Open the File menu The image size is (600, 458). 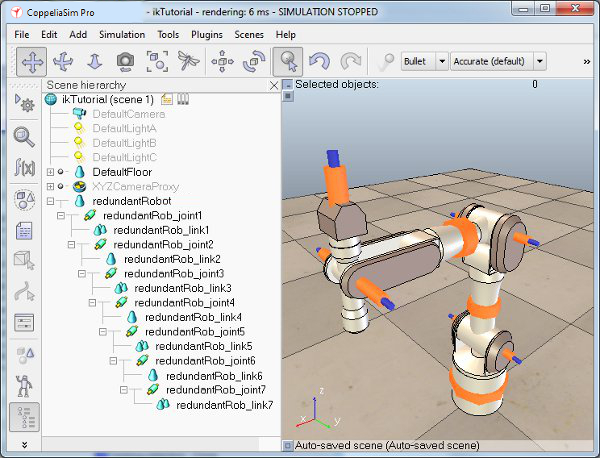coord(21,34)
